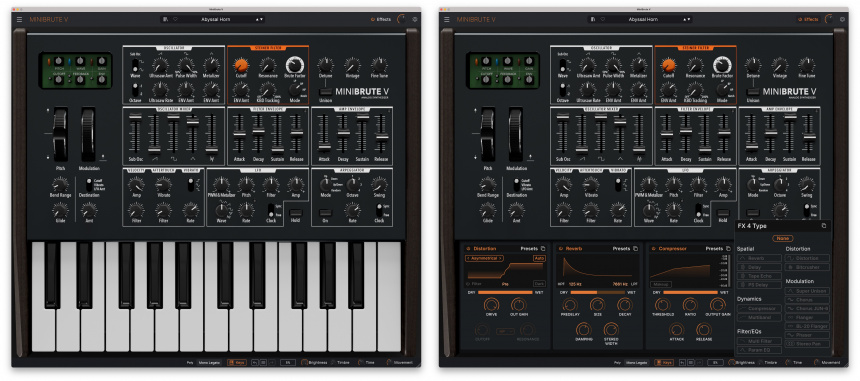Toggle the Distortion effect power button

tap(468, 248)
